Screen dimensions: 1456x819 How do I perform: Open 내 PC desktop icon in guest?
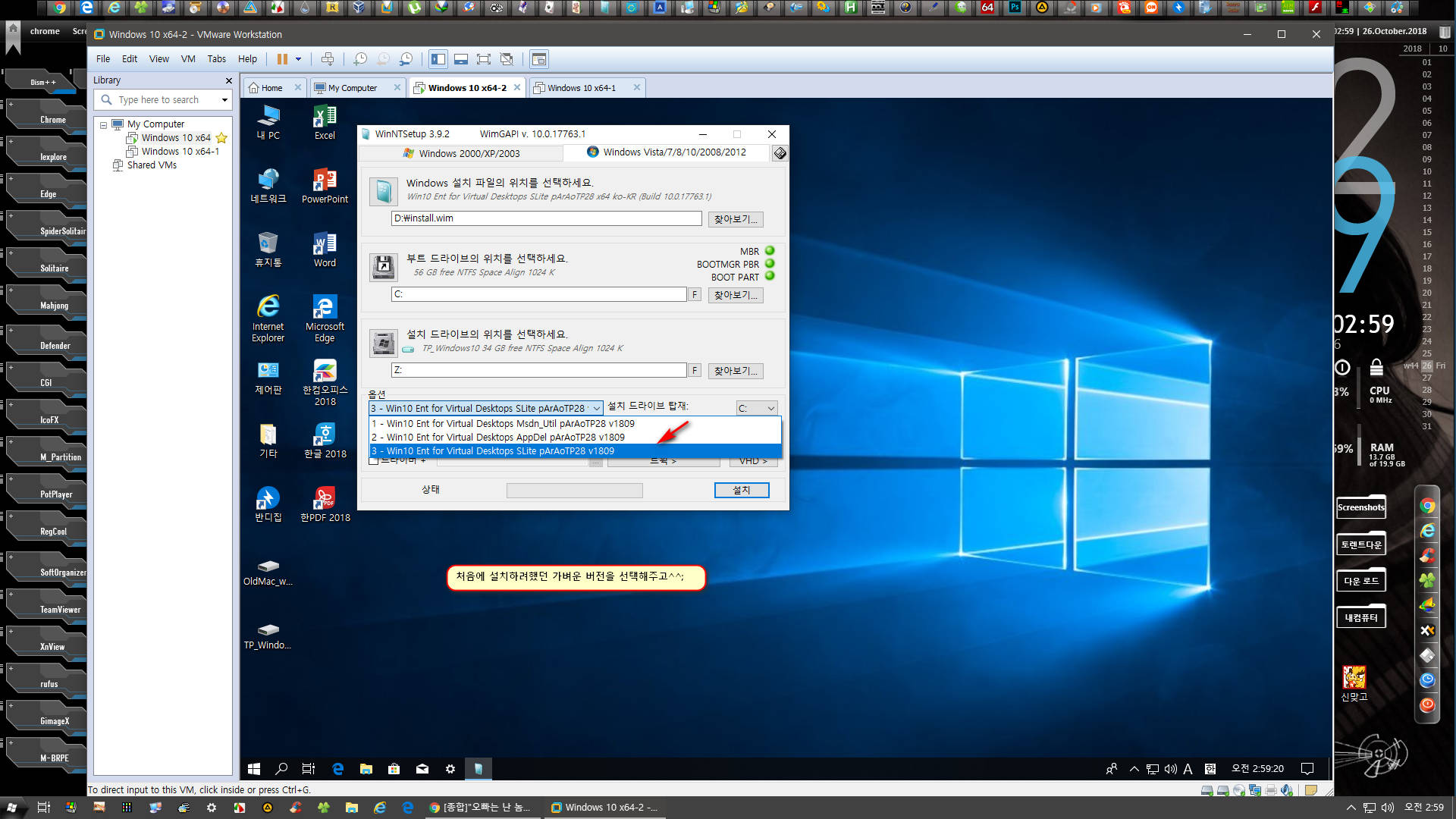pyautogui.click(x=268, y=122)
